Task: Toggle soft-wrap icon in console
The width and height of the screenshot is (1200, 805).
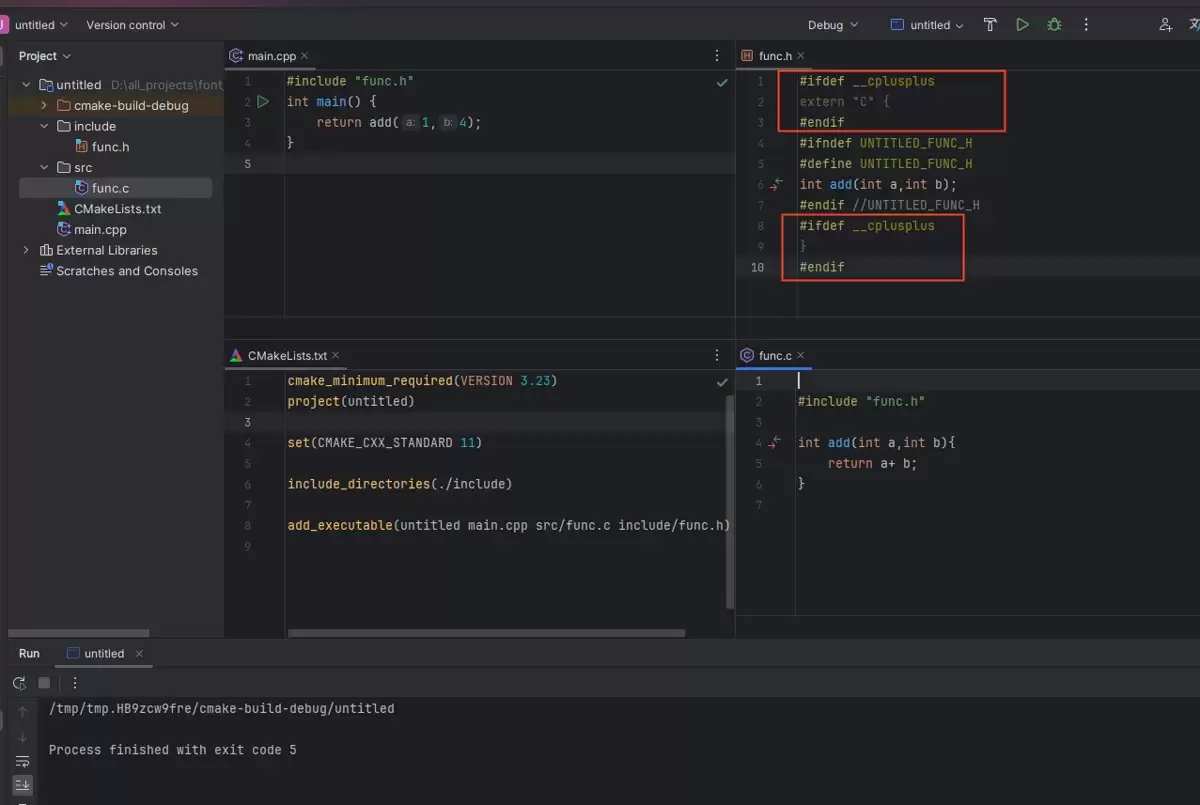Action: [x=22, y=762]
